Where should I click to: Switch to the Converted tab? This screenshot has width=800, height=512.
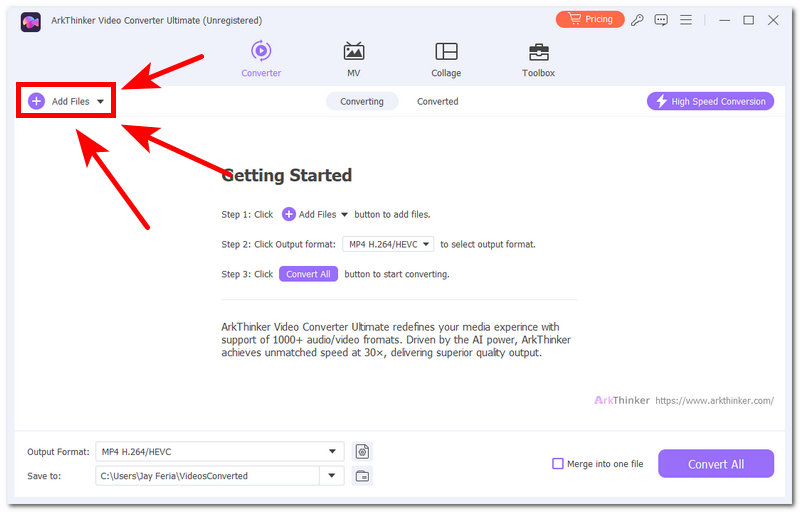[437, 101]
